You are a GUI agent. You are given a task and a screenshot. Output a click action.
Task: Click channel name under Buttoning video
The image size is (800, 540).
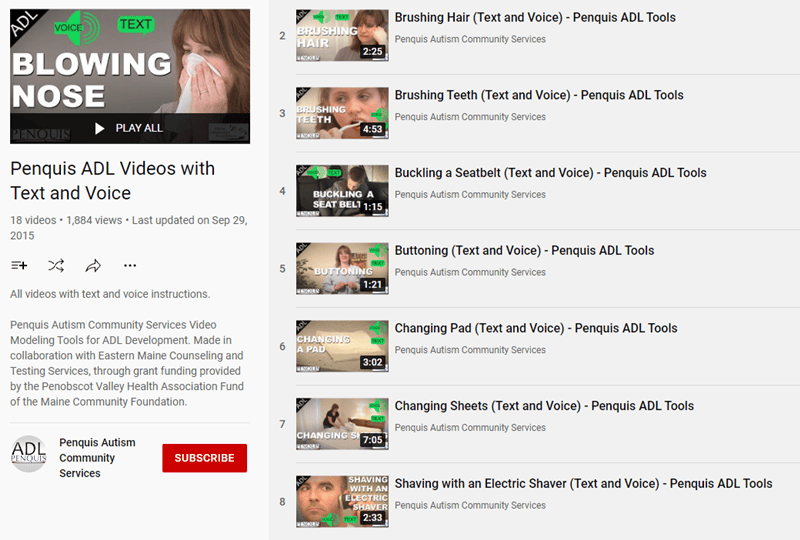click(x=470, y=272)
